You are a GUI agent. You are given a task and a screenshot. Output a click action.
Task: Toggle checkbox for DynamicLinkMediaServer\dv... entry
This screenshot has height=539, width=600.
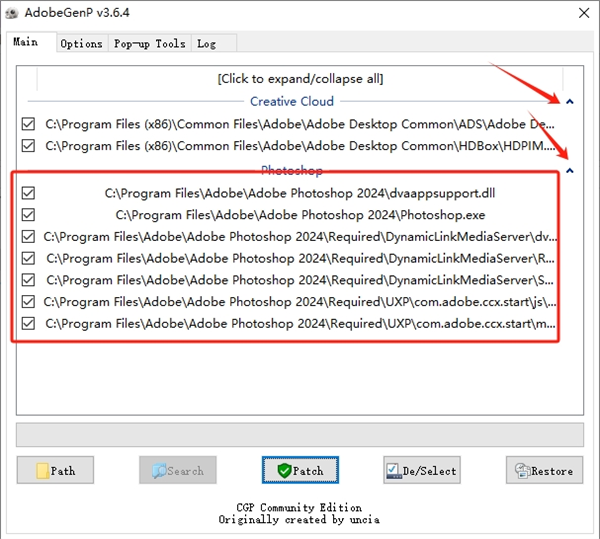pos(28,237)
